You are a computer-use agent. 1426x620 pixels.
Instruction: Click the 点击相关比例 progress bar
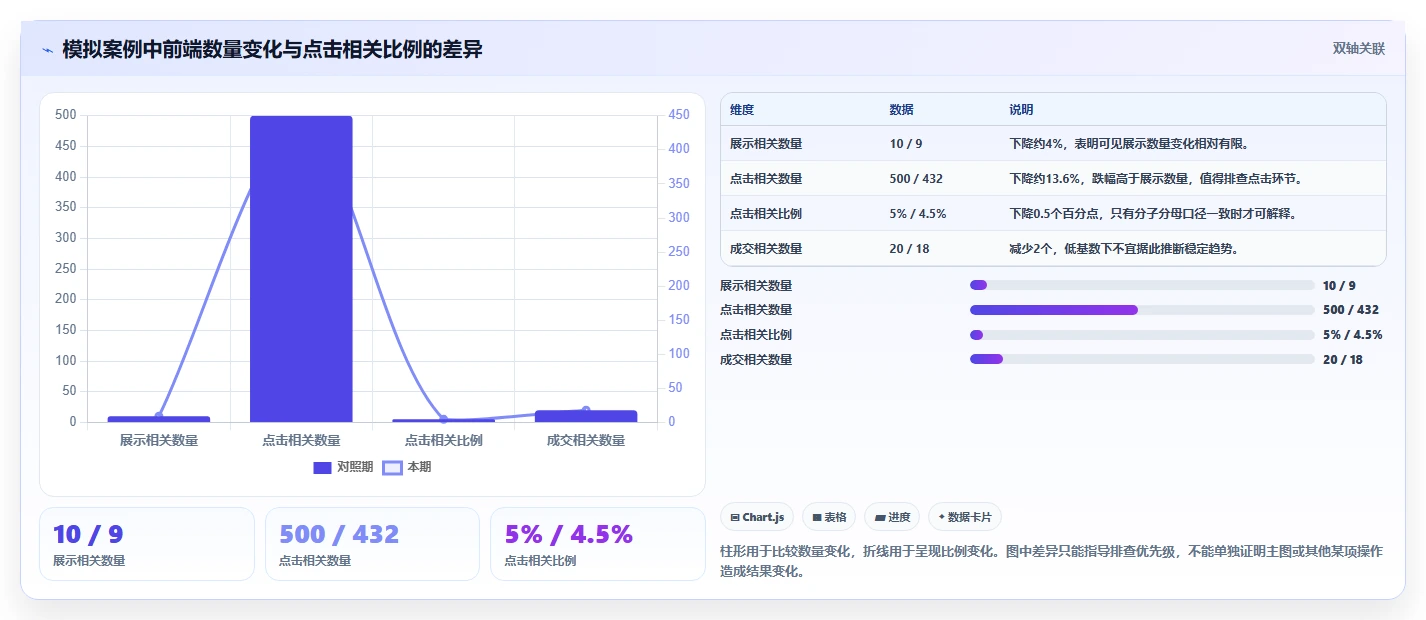click(x=1142, y=335)
